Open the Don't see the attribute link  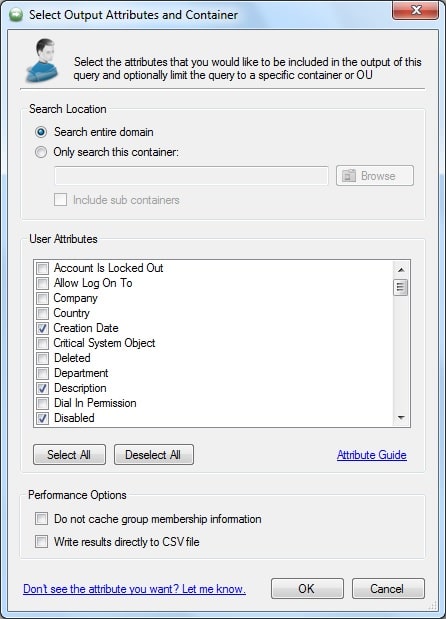tap(134, 589)
